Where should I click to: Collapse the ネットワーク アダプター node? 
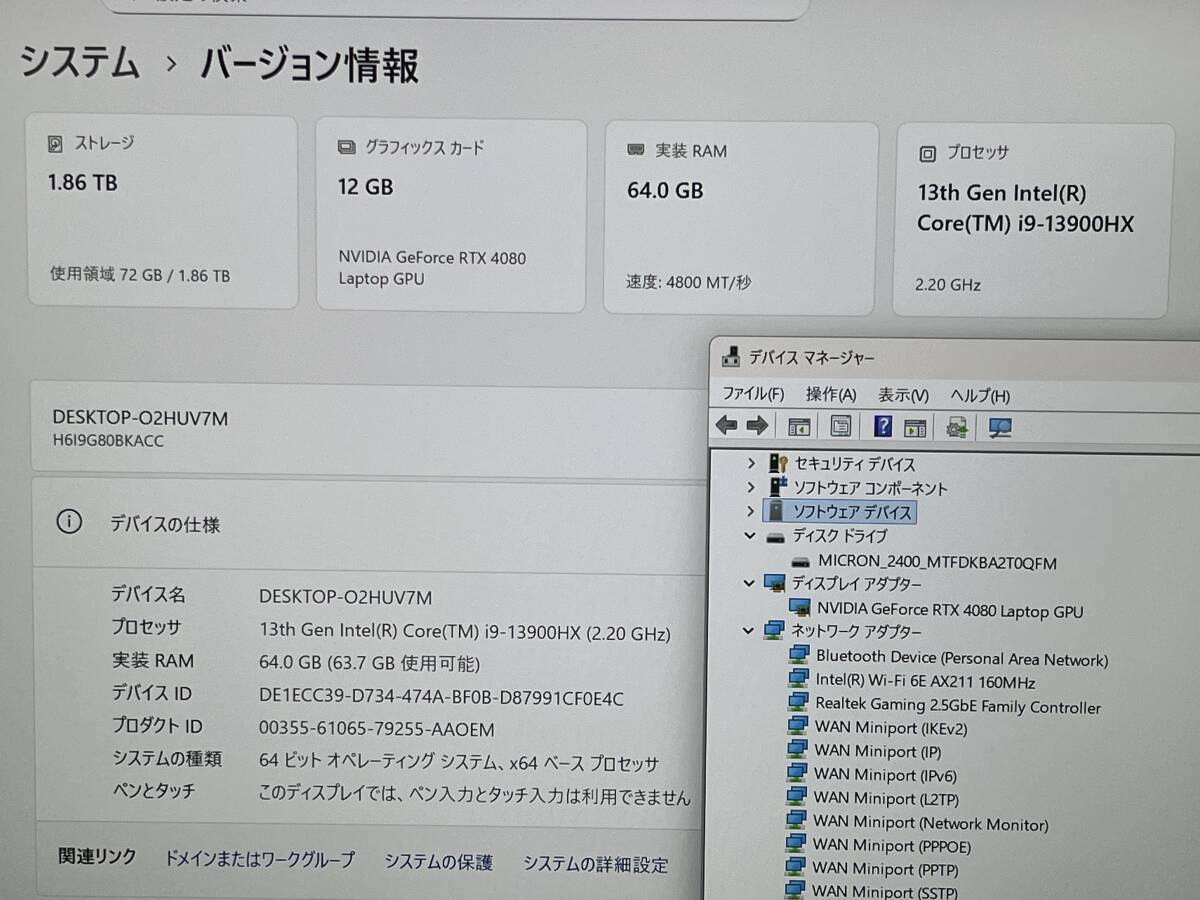pos(748,630)
